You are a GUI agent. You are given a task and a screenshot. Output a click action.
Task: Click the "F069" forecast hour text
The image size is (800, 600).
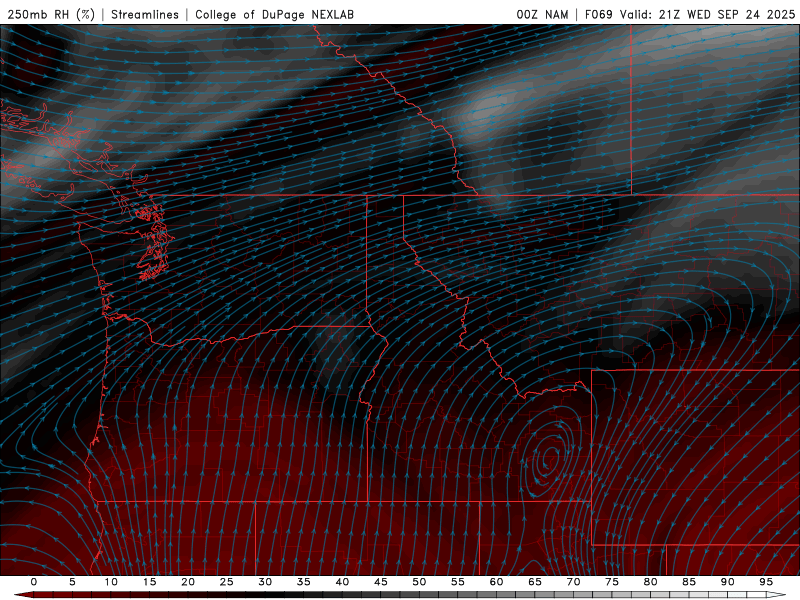coord(598,14)
